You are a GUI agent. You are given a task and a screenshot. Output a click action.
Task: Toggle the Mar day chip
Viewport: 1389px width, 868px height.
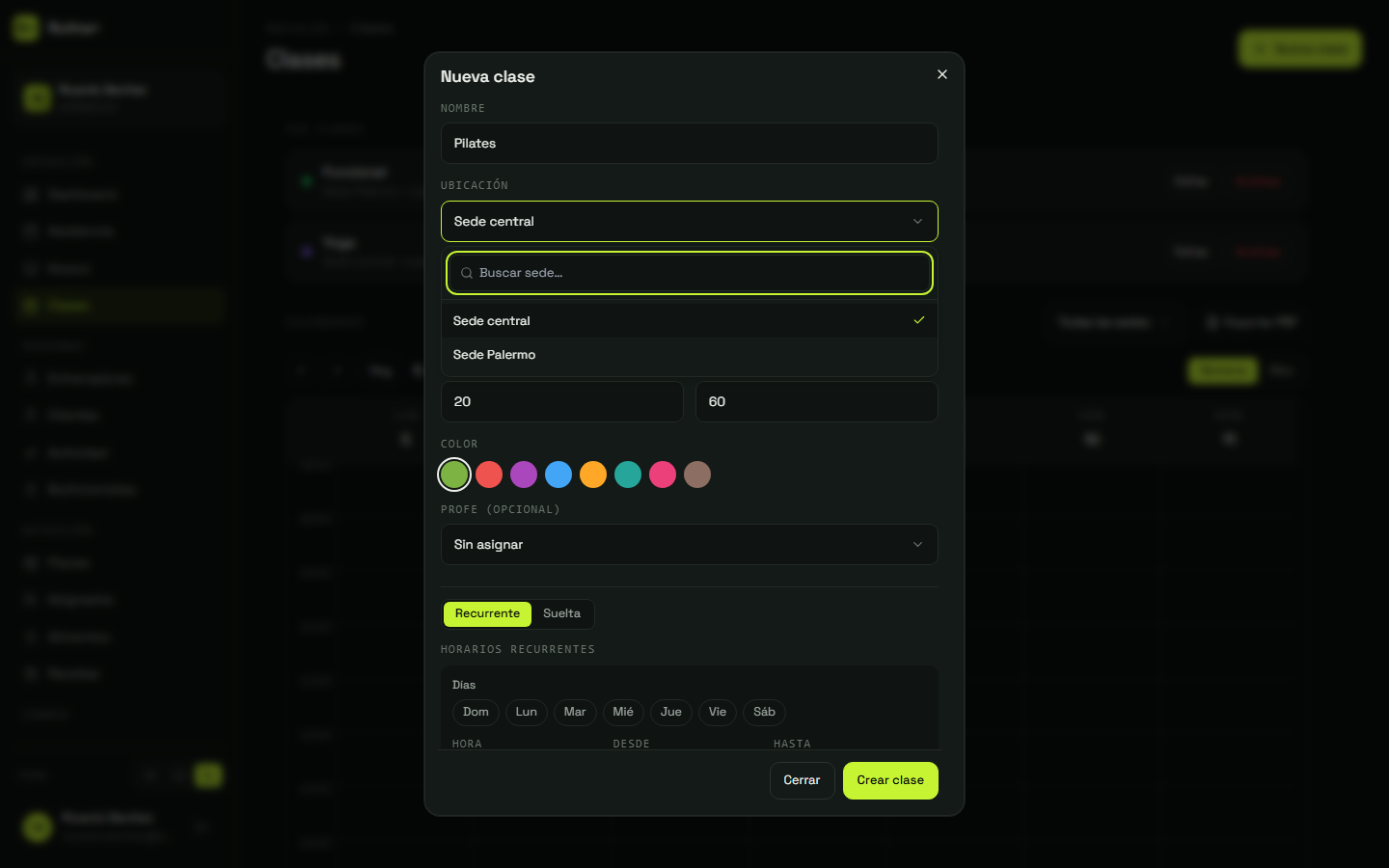(575, 712)
